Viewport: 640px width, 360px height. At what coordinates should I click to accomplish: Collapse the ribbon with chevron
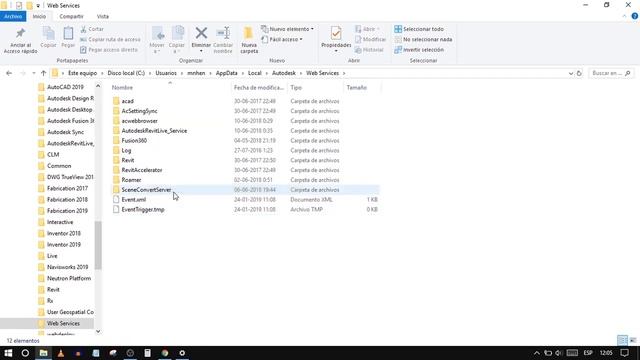[624, 16]
